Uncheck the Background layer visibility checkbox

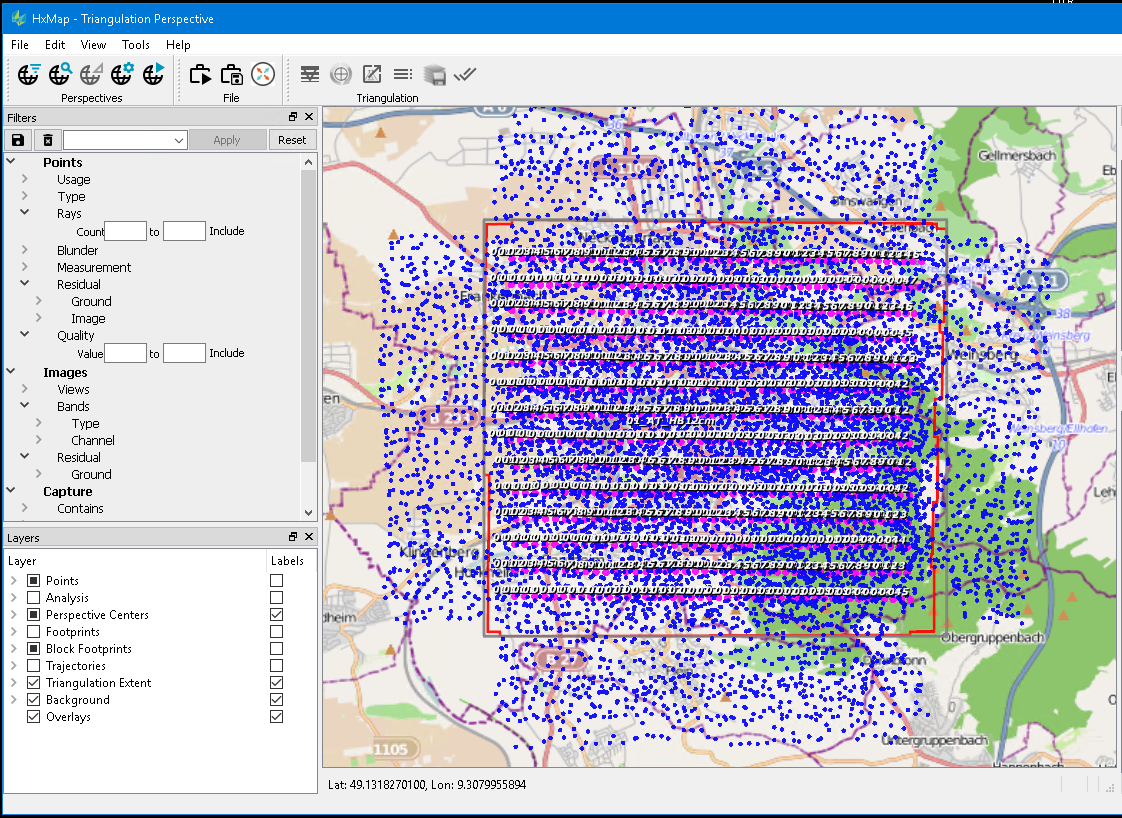(x=33, y=700)
